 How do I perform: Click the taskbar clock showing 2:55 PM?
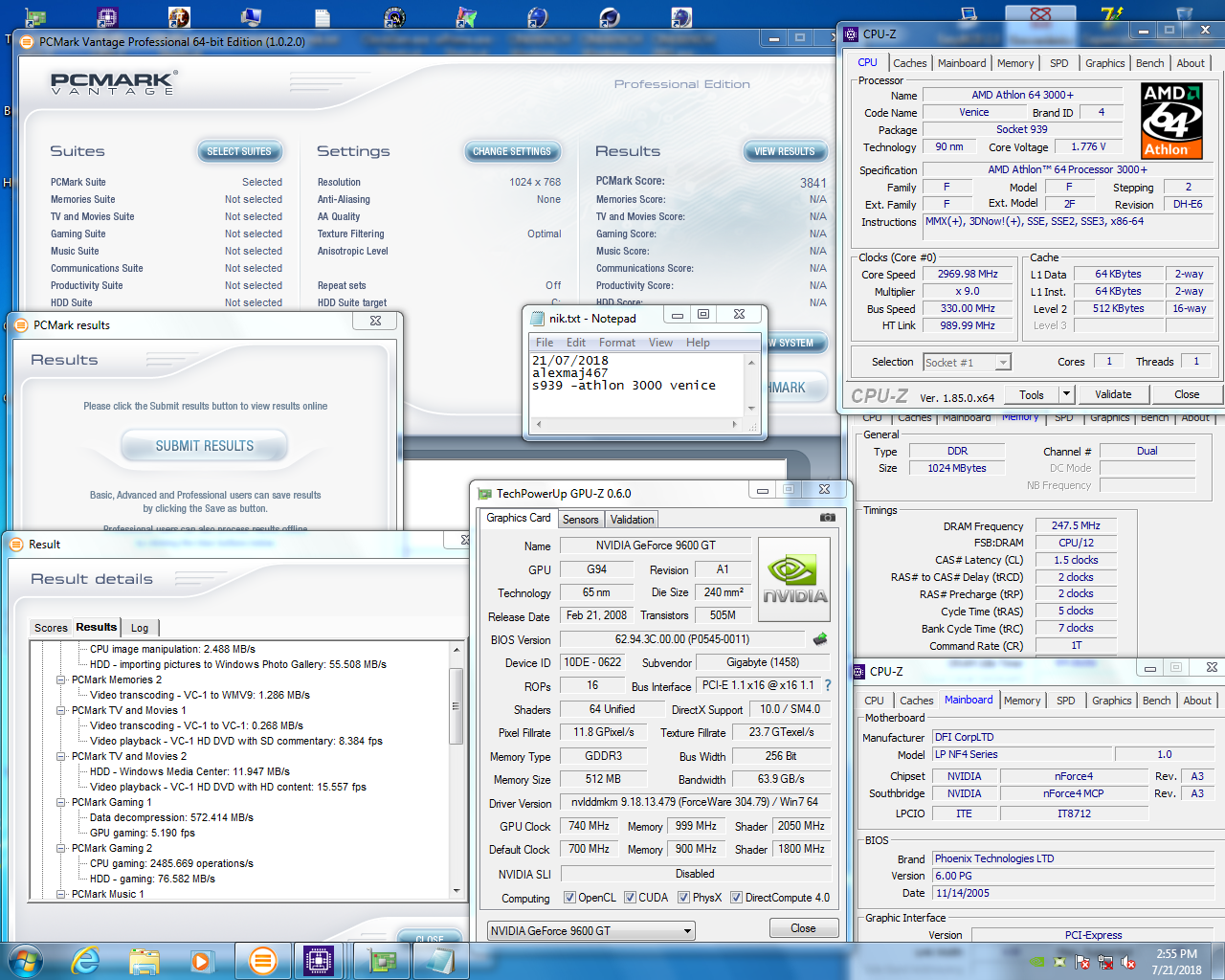pyautogui.click(x=1176, y=962)
